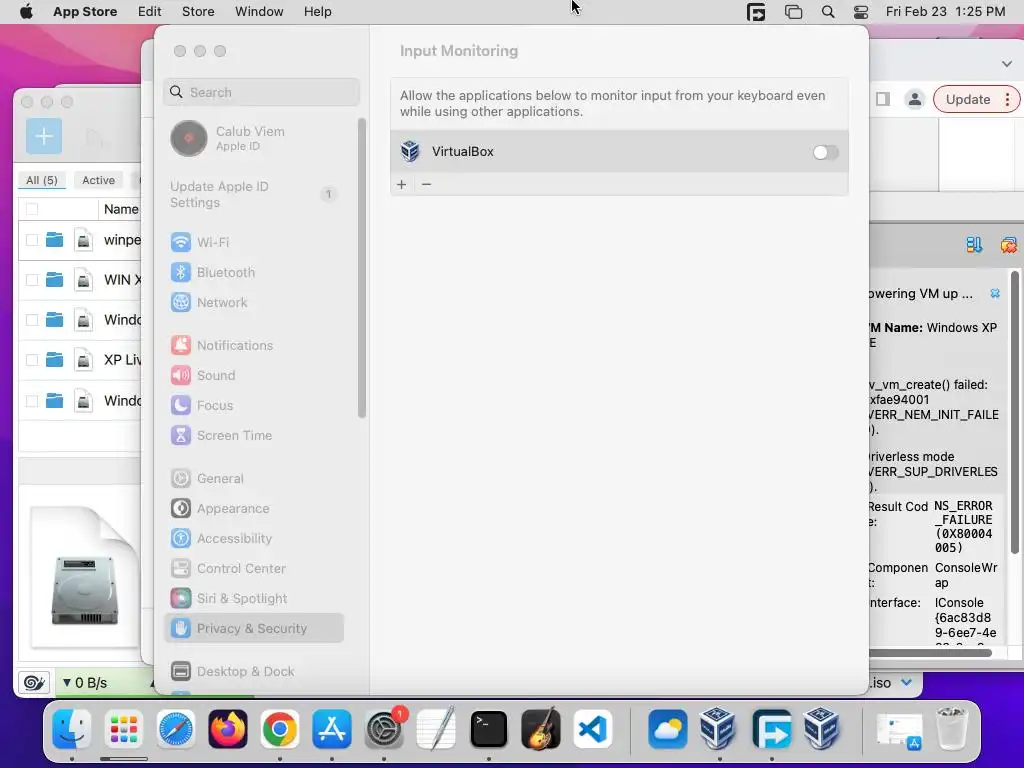
Task: Check the WIN X row checkbox
Action: click(x=32, y=280)
